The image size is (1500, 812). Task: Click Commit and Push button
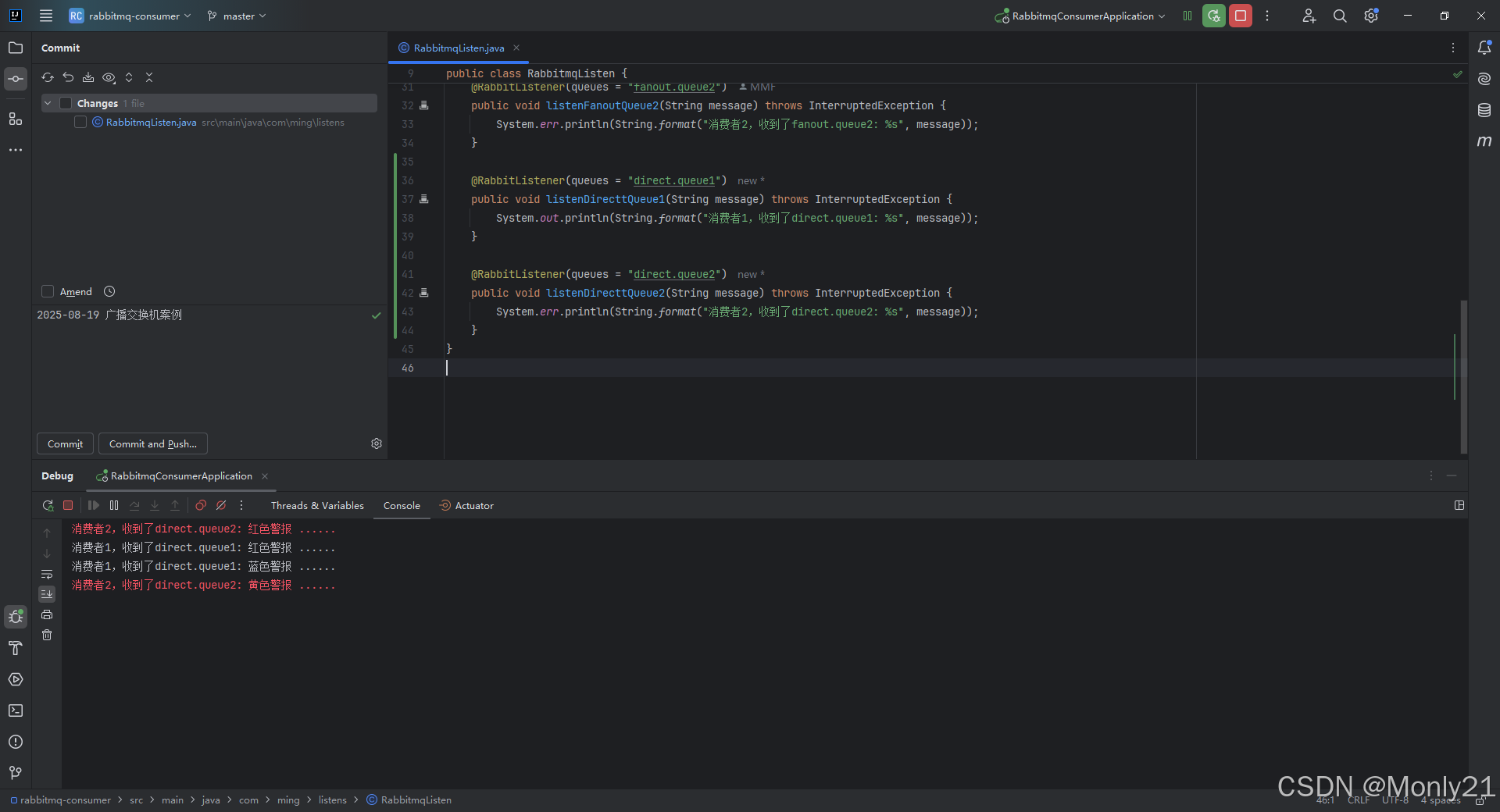click(x=153, y=443)
